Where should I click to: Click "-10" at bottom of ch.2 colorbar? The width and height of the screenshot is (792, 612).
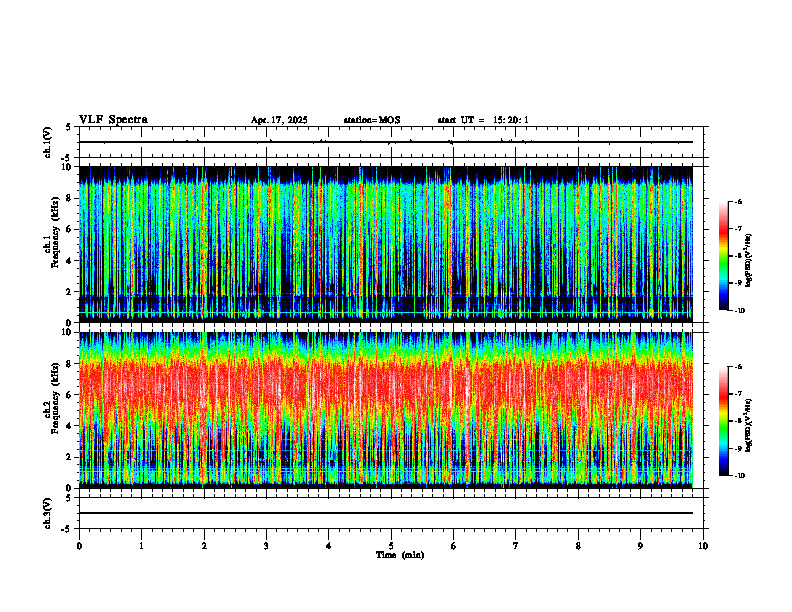[x=740, y=476]
